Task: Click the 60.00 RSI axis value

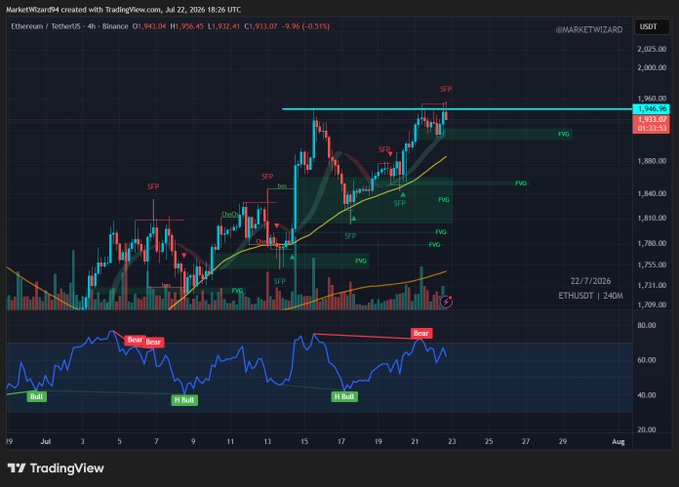Action: [647, 360]
